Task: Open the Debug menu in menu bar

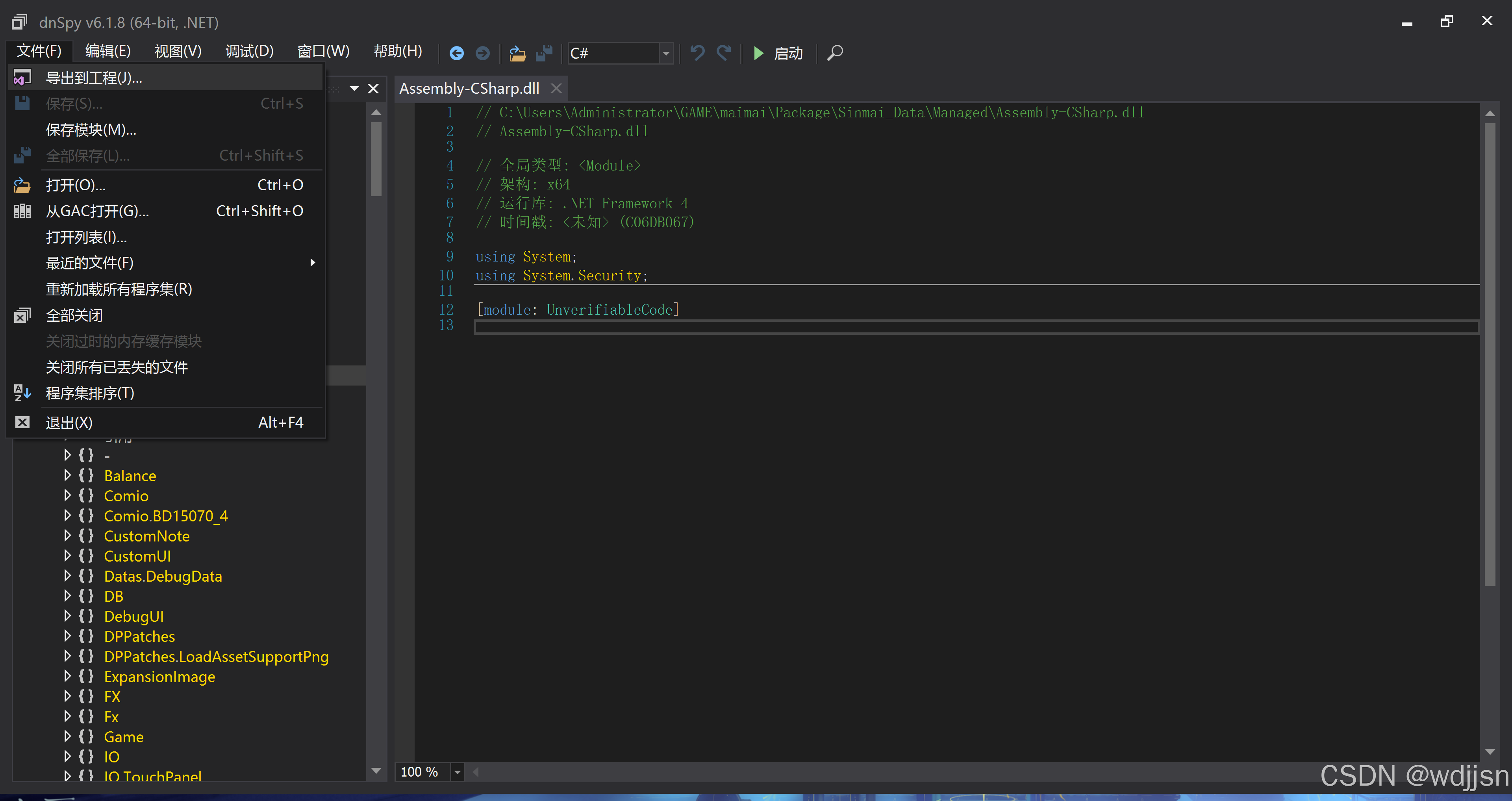Action: (250, 52)
